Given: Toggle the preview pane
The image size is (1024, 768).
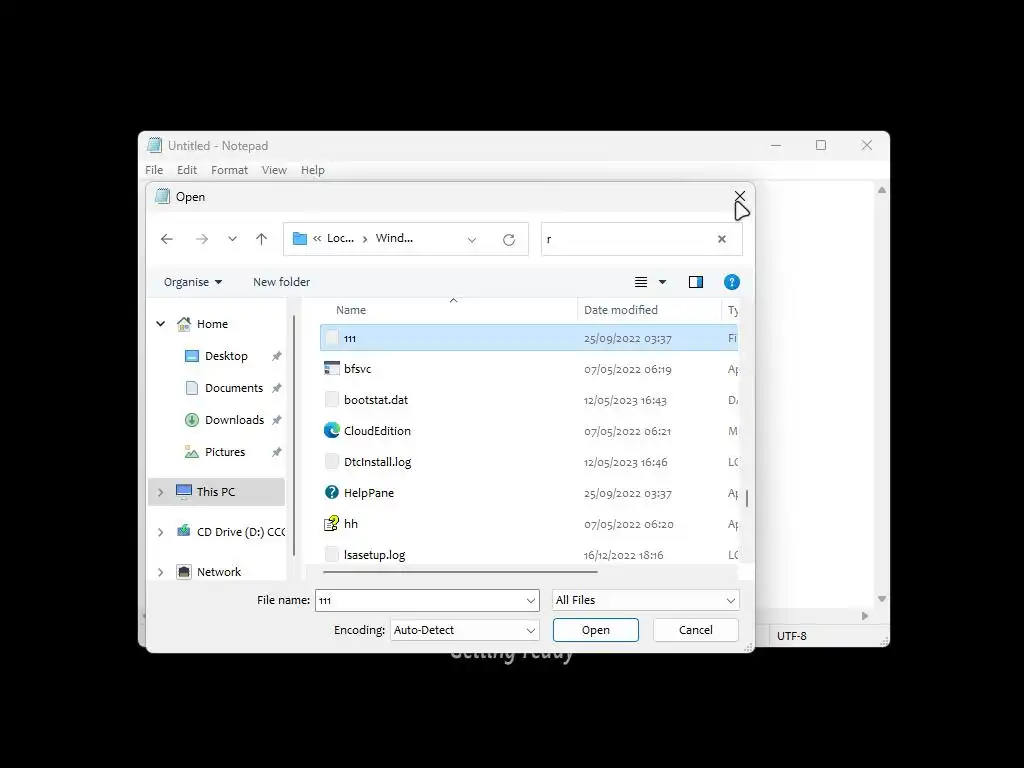Looking at the screenshot, I should [696, 282].
